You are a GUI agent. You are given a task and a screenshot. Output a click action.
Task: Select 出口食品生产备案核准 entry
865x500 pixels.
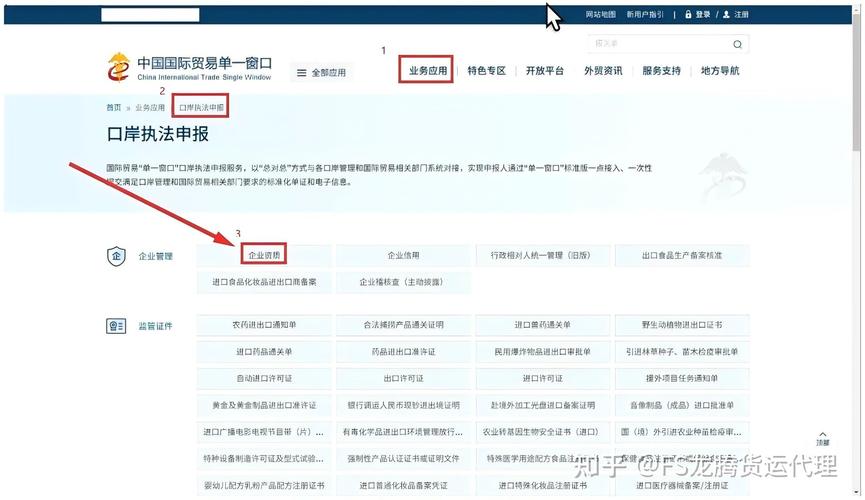click(x=681, y=256)
